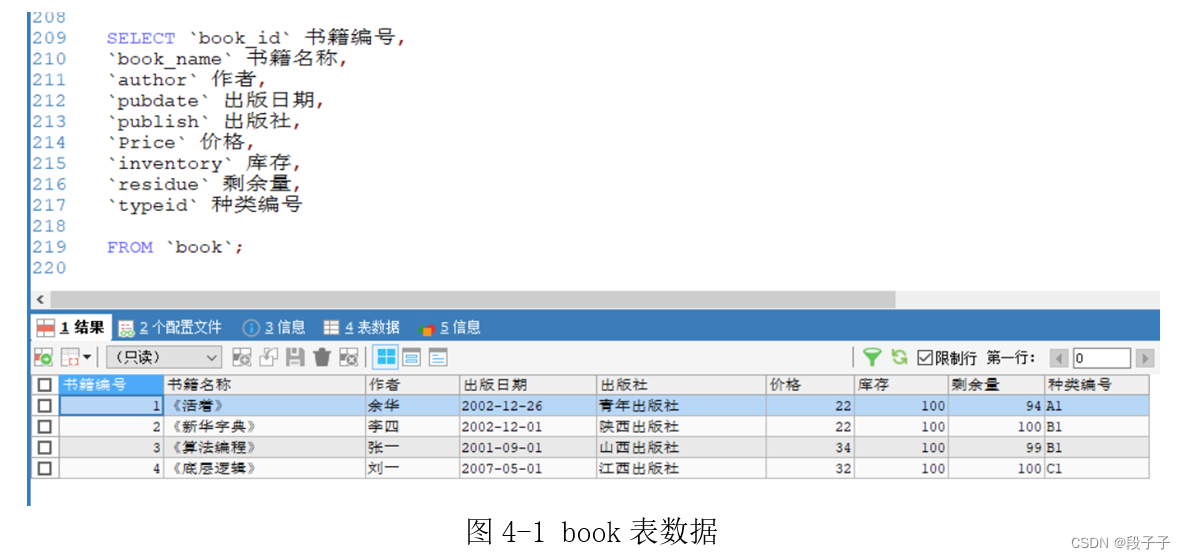This screenshot has width=1186, height=559.
Task: Click the 种类编号 column header
Action: click(1097, 385)
